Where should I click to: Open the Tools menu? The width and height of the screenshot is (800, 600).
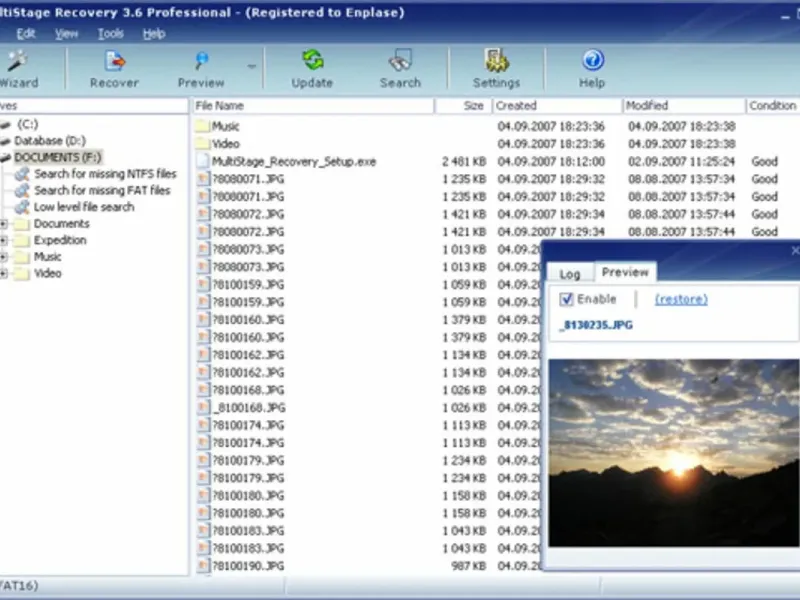click(111, 34)
